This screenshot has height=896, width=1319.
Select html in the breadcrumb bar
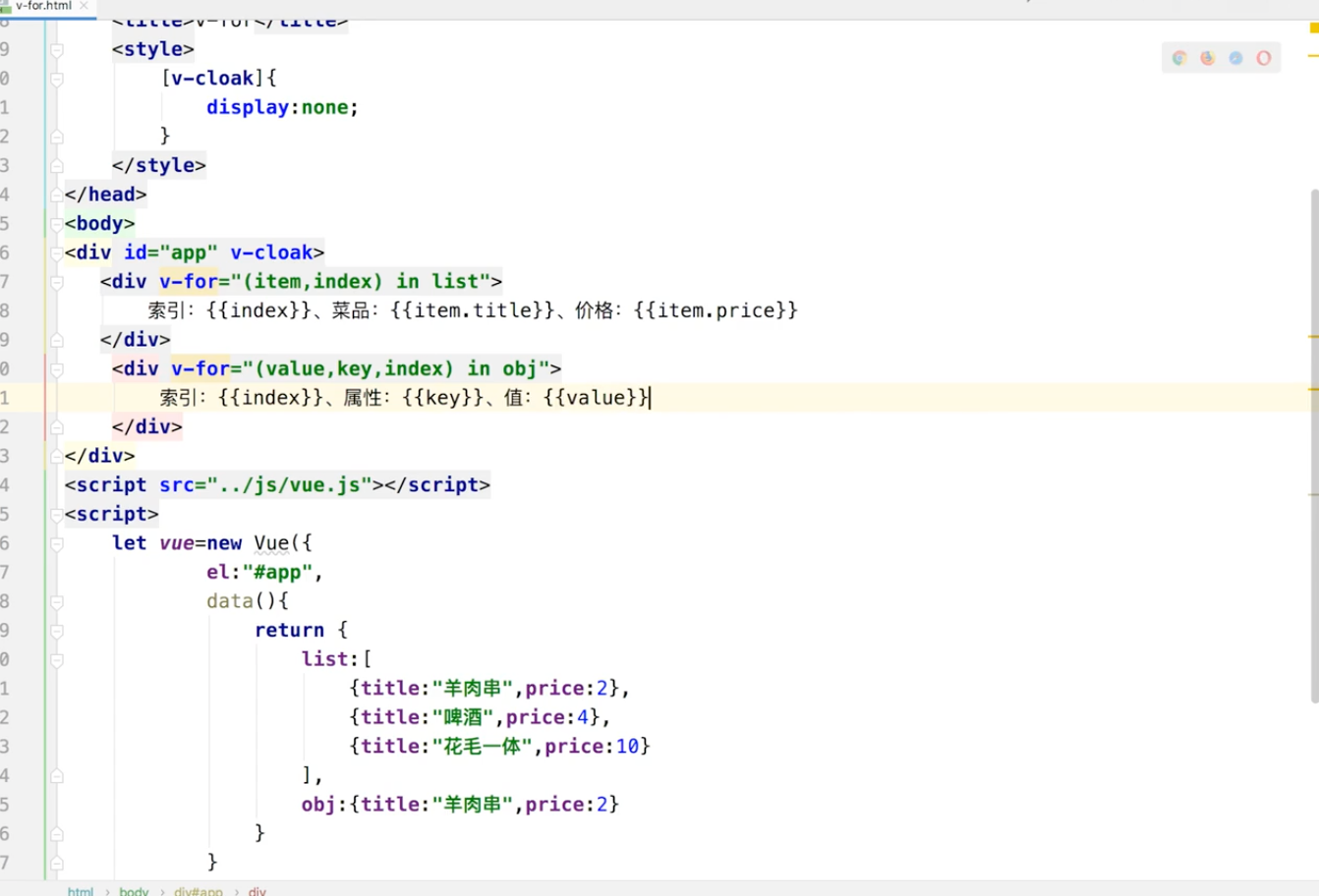(81, 891)
